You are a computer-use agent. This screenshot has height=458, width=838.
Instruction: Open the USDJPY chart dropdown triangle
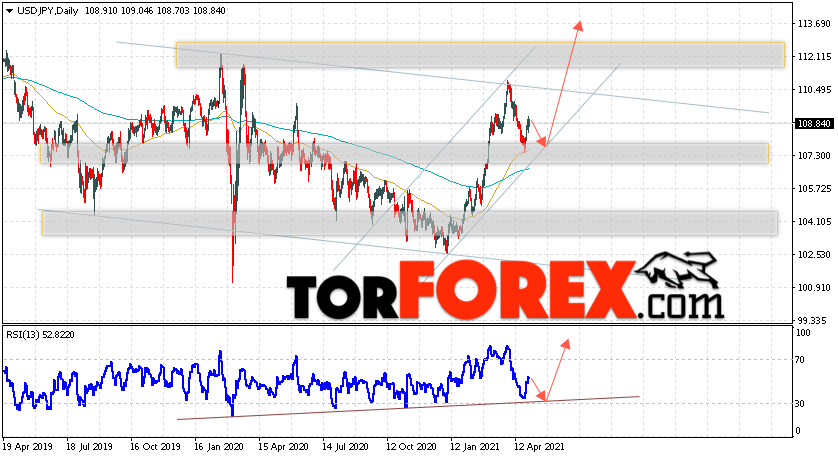click(x=9, y=11)
